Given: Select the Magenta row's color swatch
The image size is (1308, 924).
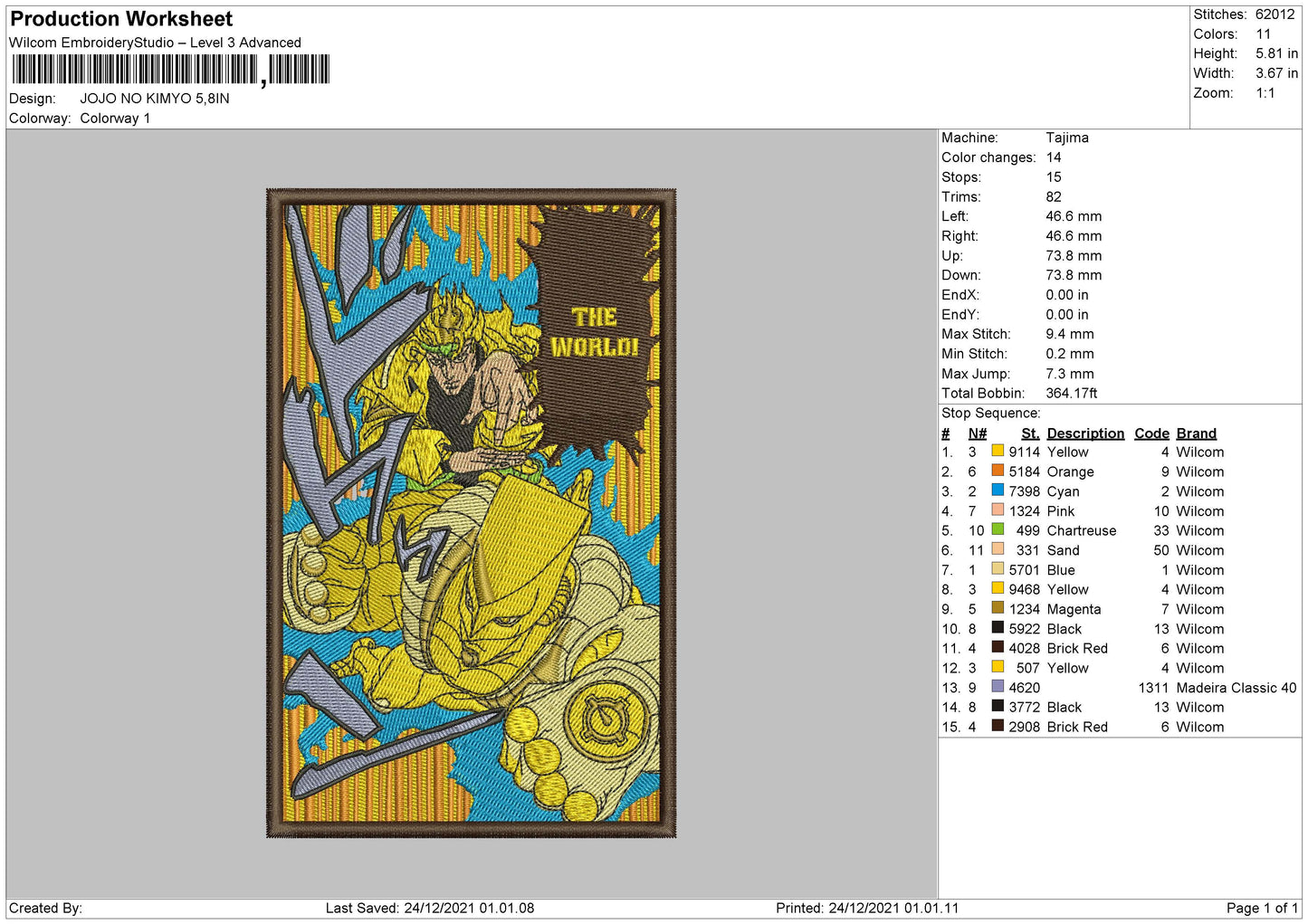Looking at the screenshot, I should click(x=998, y=608).
